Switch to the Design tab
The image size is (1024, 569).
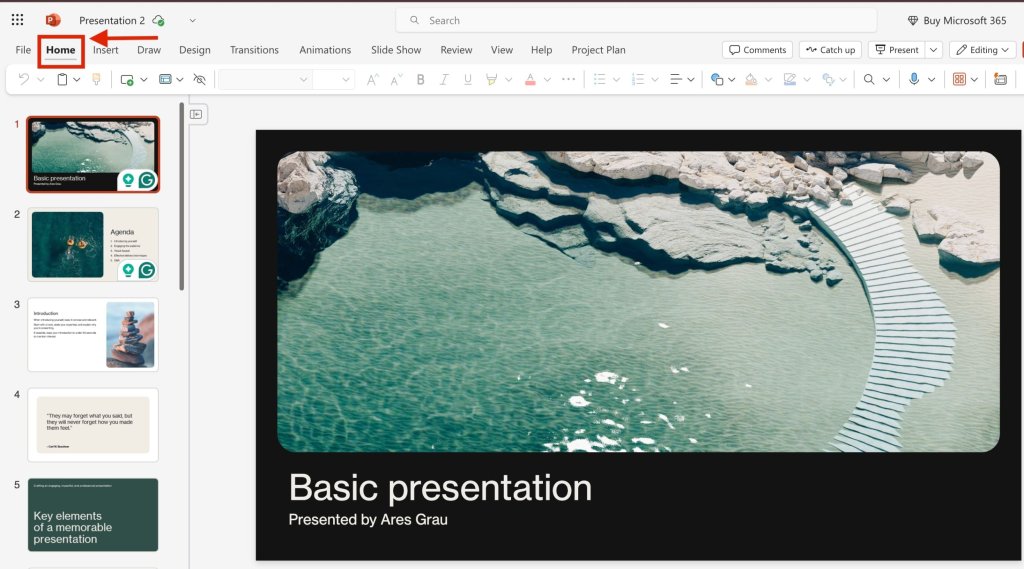[195, 50]
